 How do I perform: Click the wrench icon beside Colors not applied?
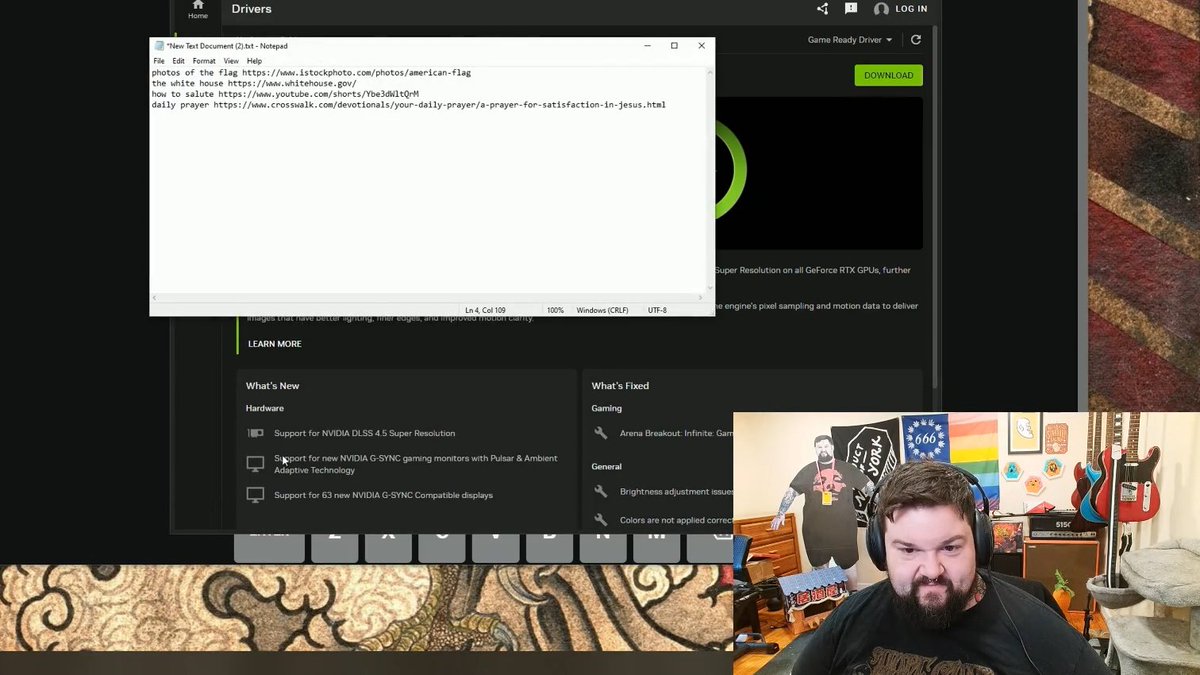click(x=600, y=520)
